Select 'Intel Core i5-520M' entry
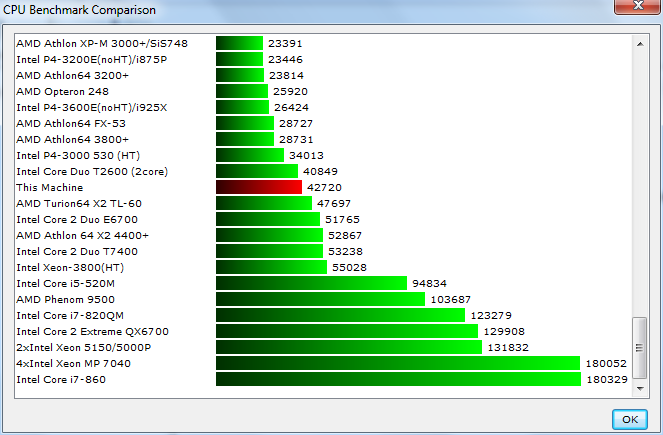The height and width of the screenshot is (435, 663). pos(66,283)
